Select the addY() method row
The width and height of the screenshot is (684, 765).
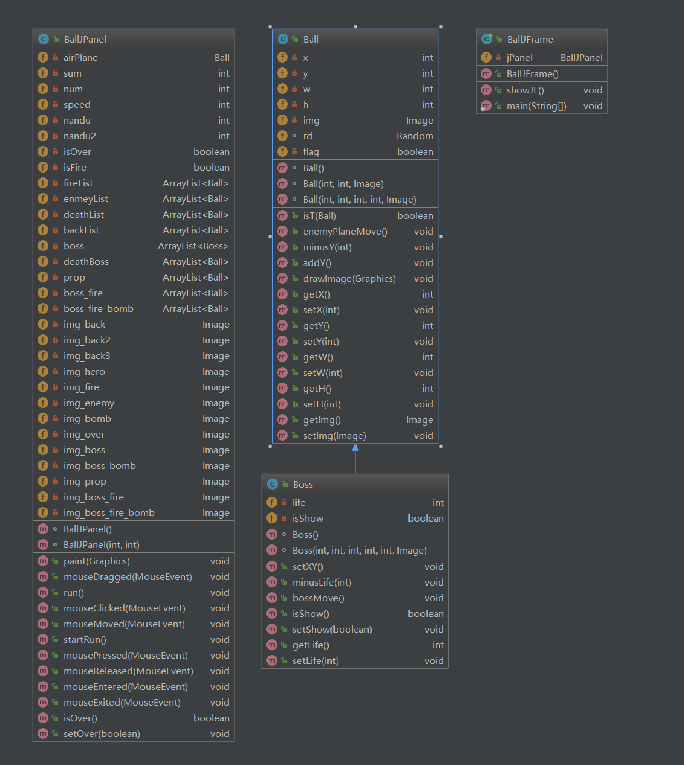coord(355,263)
